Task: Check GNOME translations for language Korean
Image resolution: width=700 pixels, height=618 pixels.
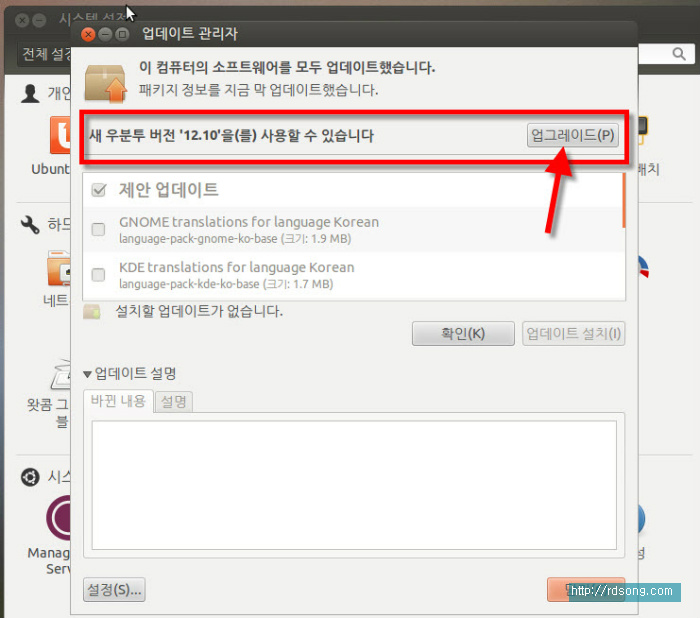Action: [98, 229]
